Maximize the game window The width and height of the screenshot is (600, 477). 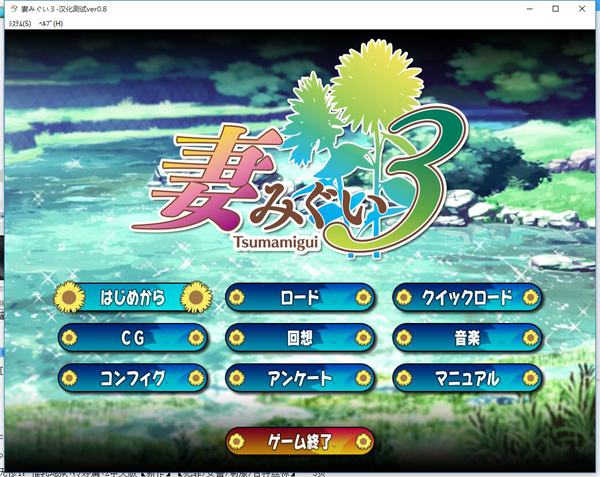pos(555,8)
